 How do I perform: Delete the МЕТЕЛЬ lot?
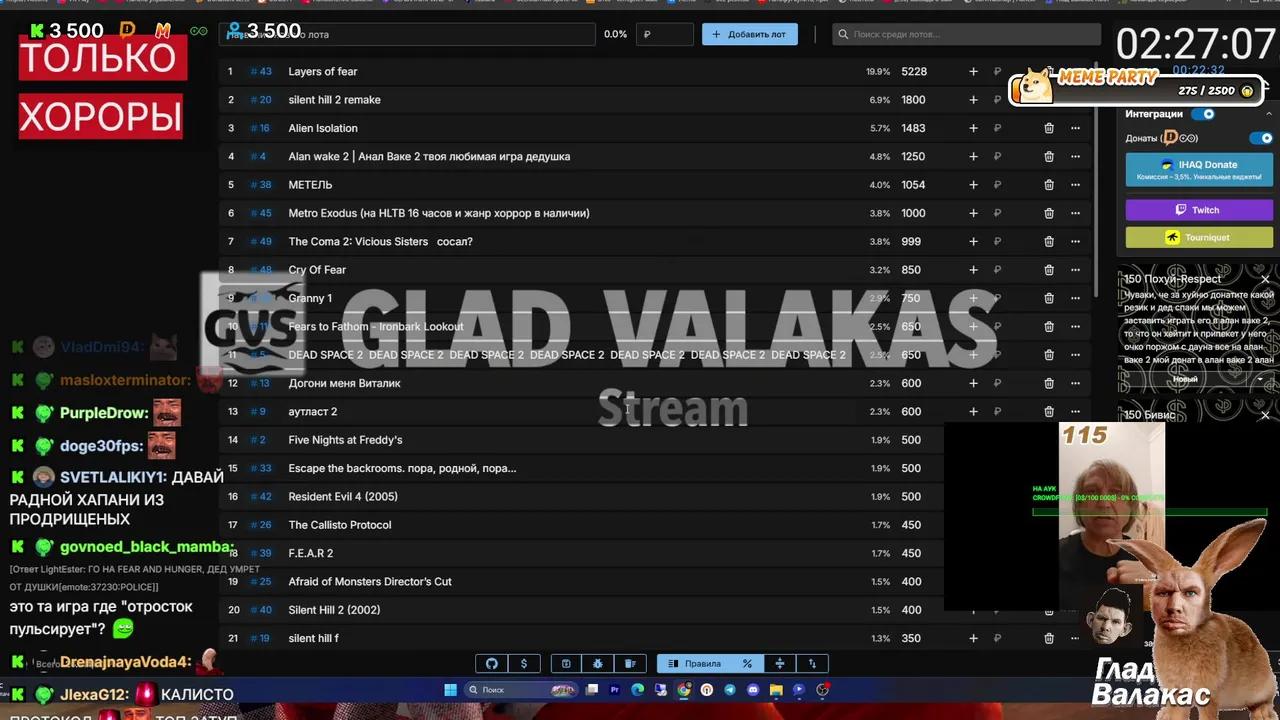coord(1049,185)
